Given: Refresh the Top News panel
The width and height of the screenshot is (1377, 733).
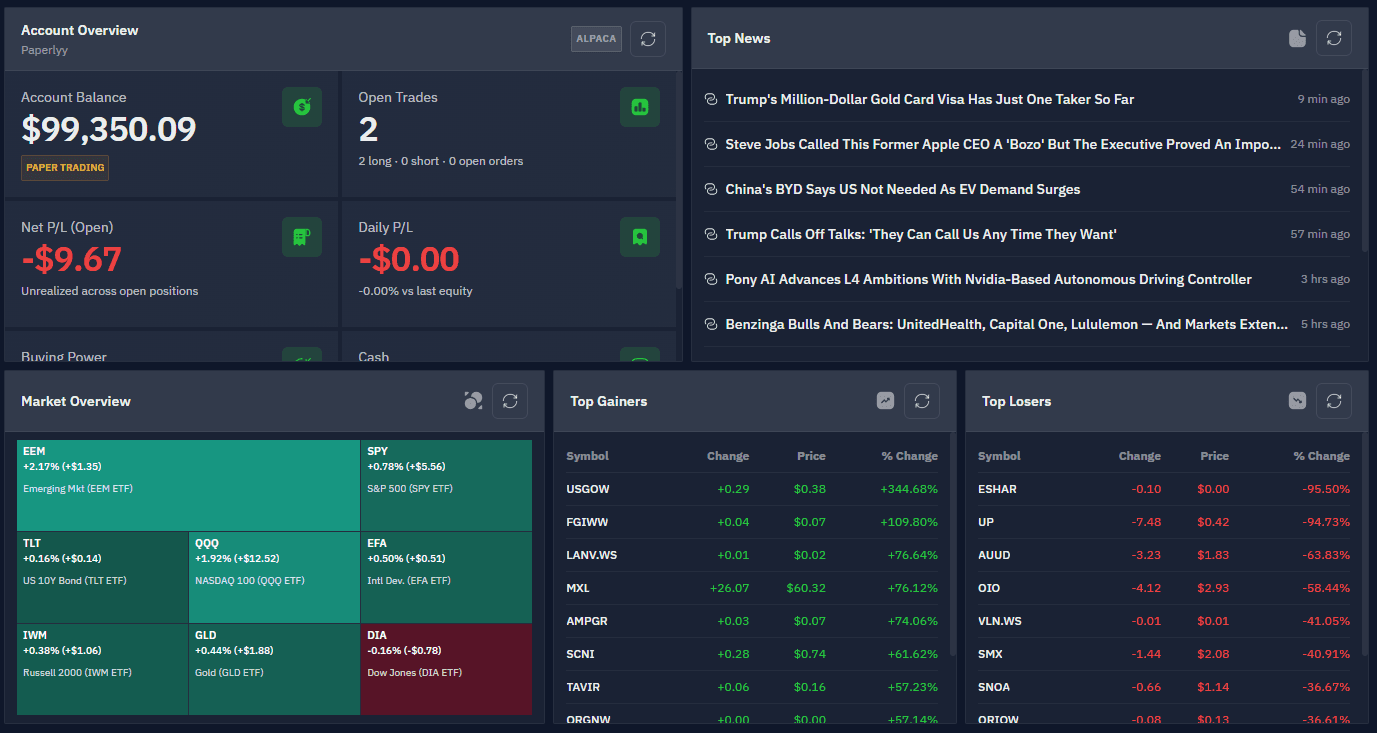Looking at the screenshot, I should [1334, 38].
